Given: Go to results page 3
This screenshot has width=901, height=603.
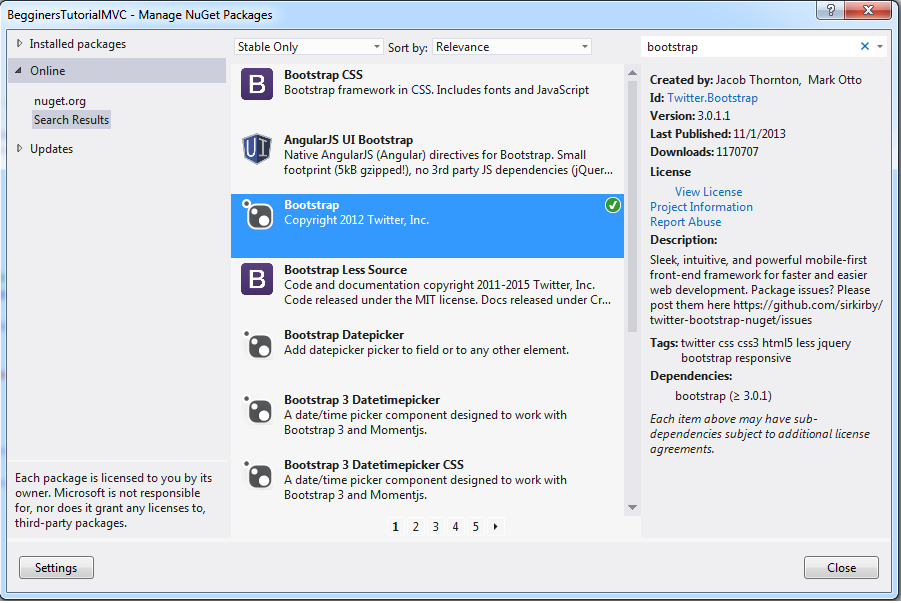Looking at the screenshot, I should click(x=436, y=526).
